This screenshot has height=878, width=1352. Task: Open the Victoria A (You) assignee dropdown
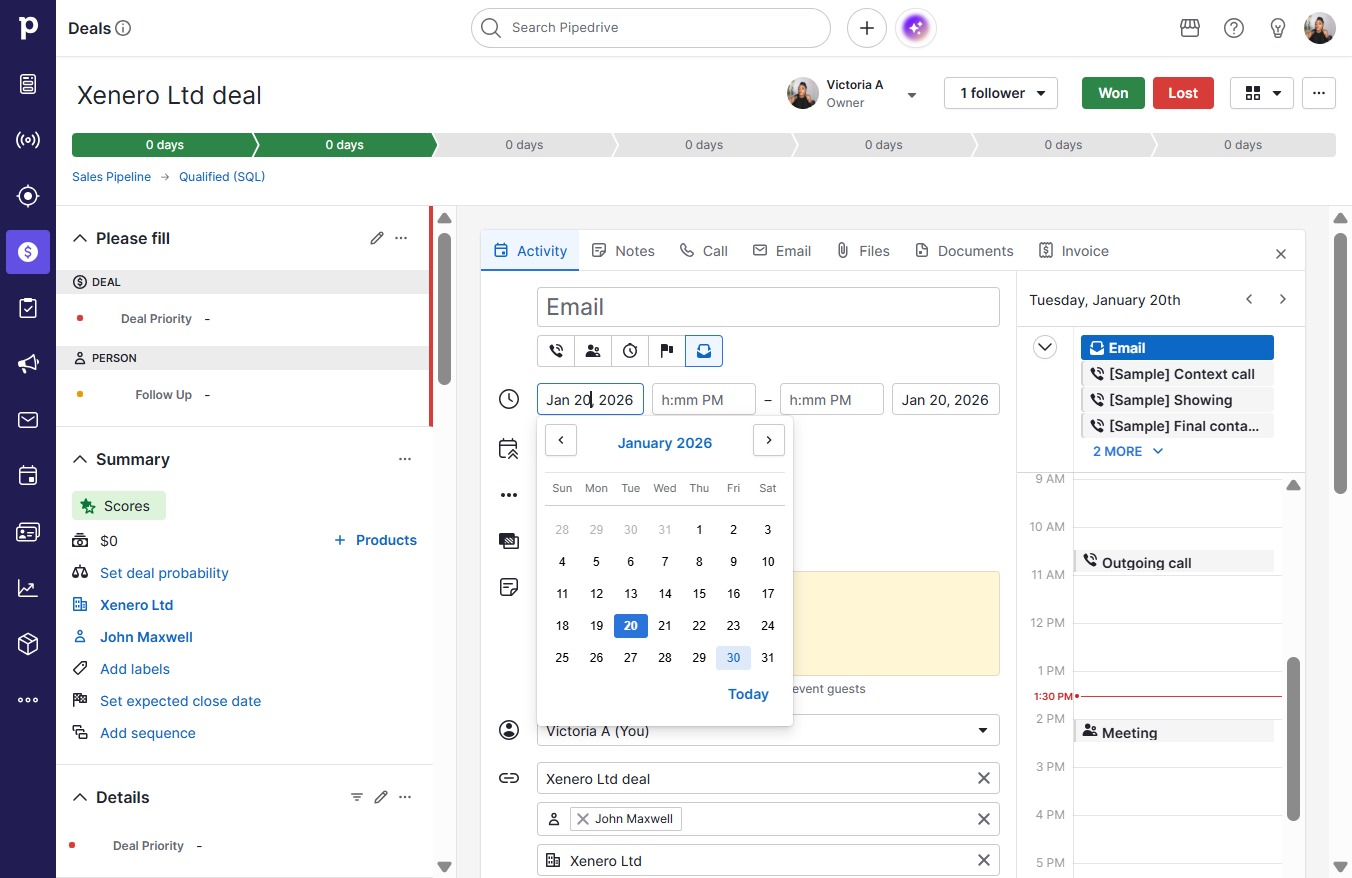(768, 730)
